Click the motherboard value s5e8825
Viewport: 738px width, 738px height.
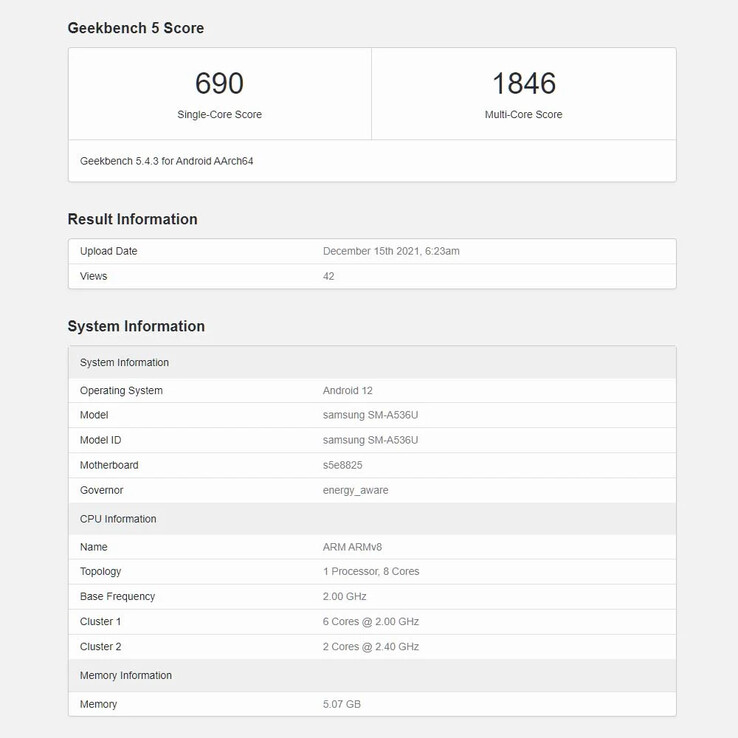(x=343, y=465)
